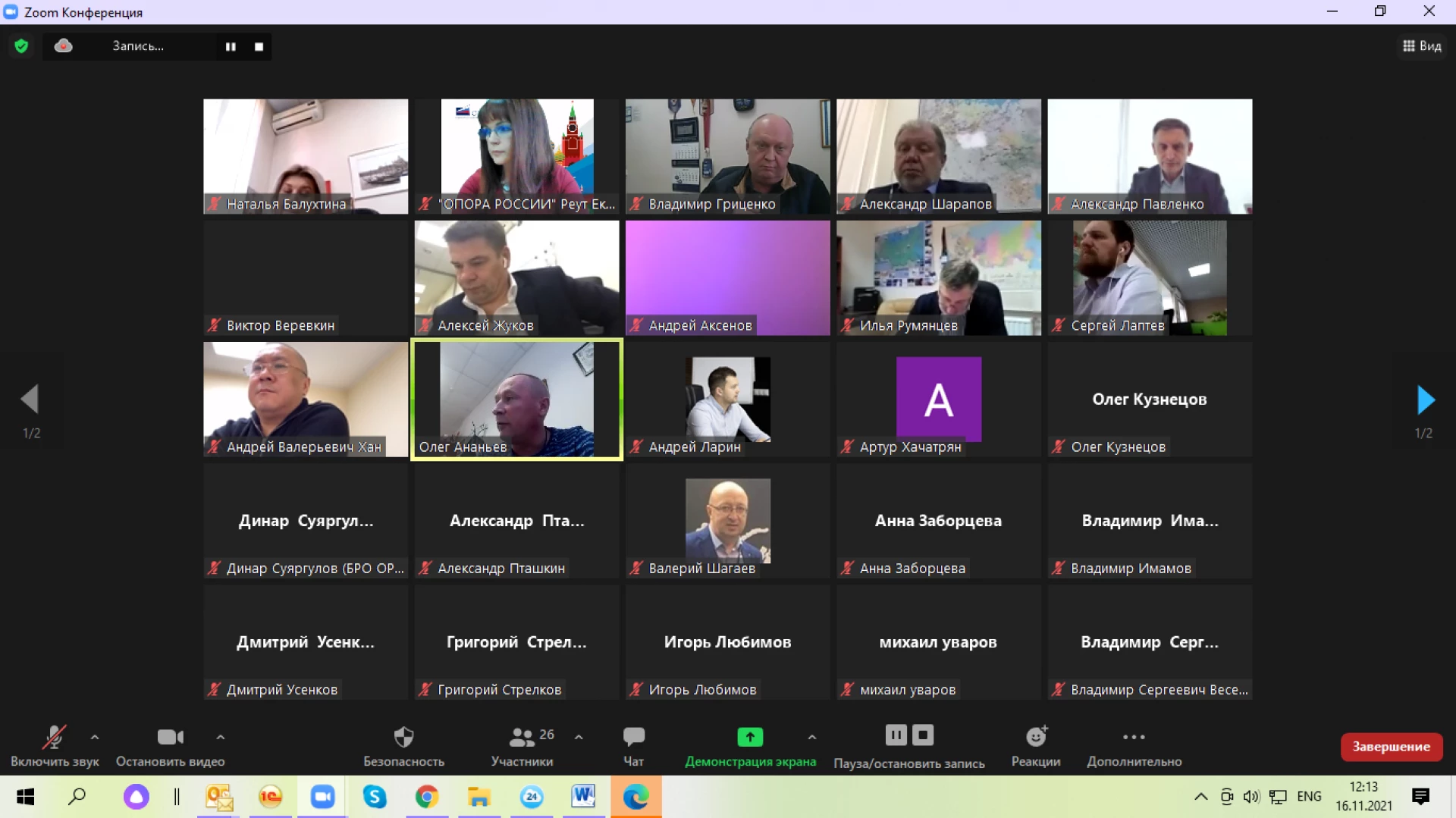Select Александр Шарапов video tile

click(x=939, y=156)
